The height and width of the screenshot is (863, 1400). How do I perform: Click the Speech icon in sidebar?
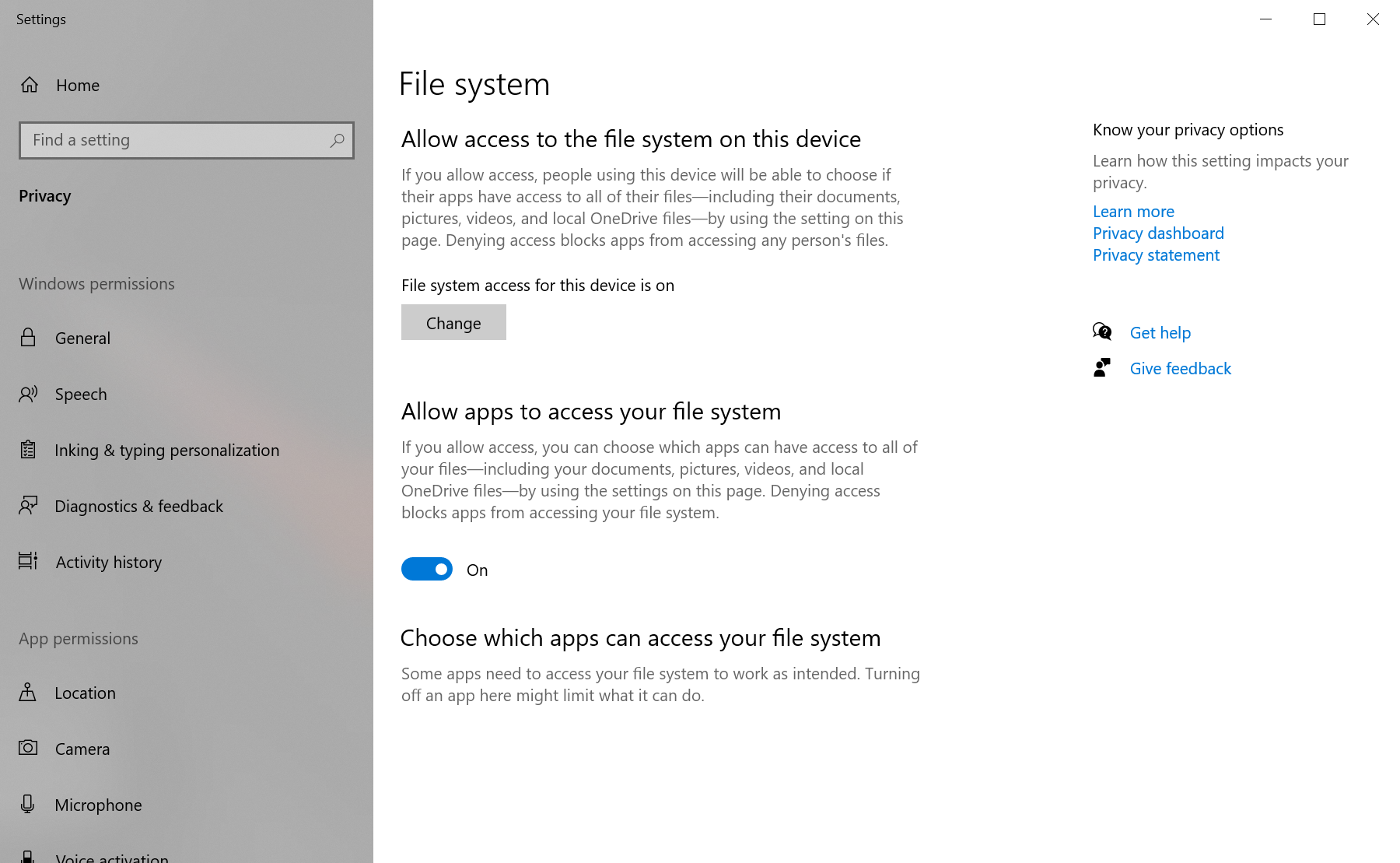[28, 394]
